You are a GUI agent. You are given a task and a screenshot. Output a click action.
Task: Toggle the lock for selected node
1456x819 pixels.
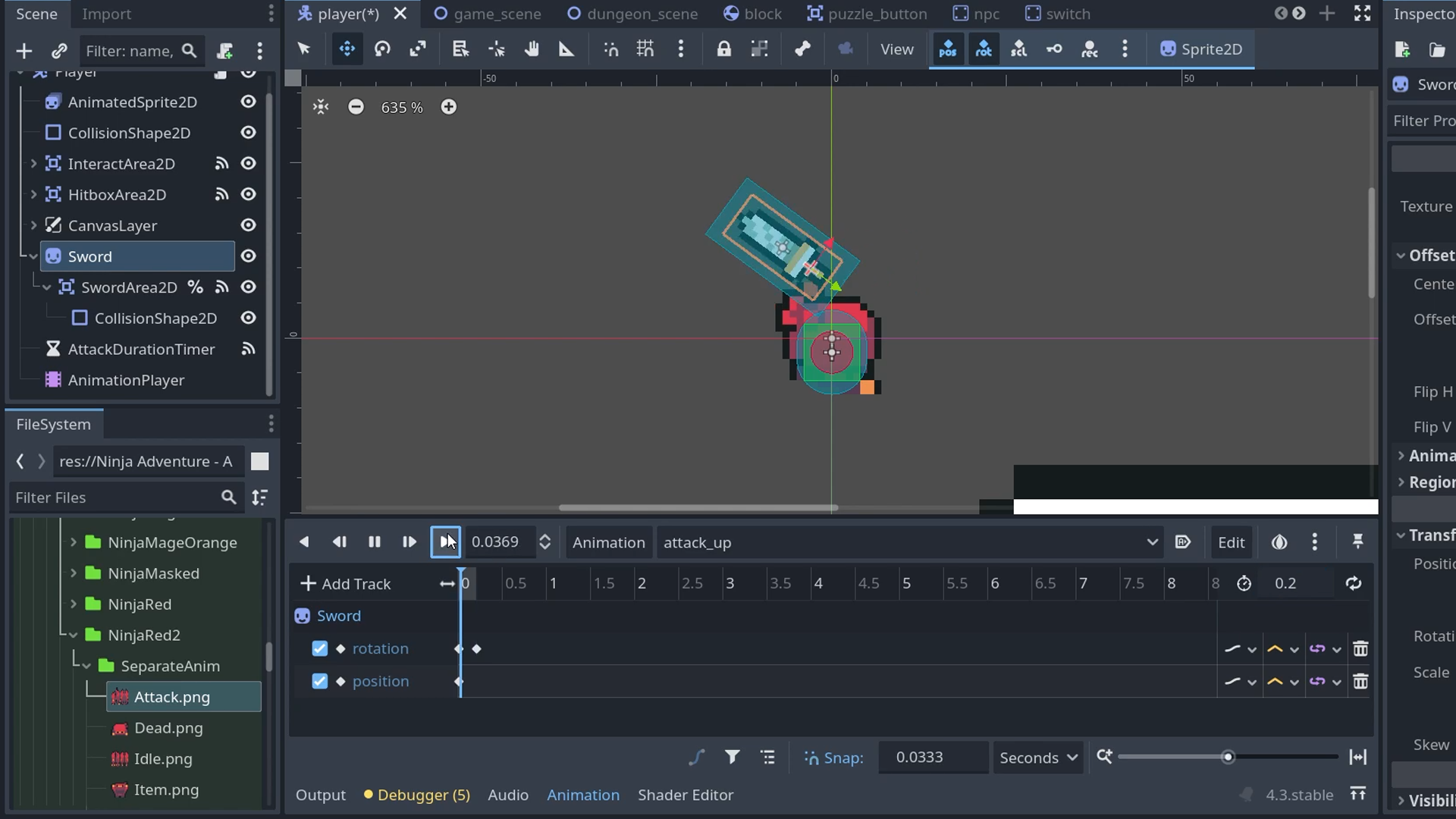coord(724,49)
